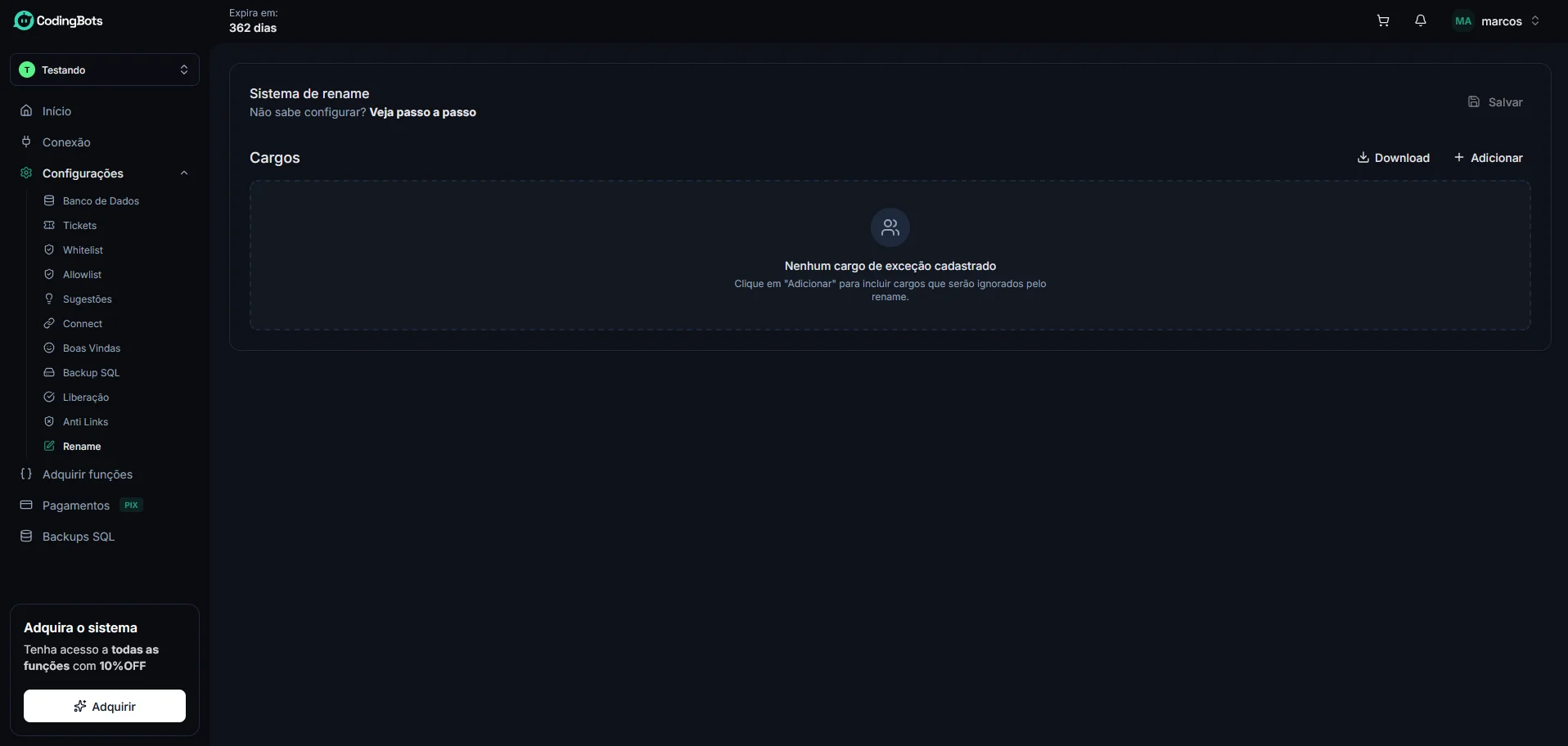Click the Backups SQL database icon
The width and height of the screenshot is (1568, 746).
(x=26, y=536)
